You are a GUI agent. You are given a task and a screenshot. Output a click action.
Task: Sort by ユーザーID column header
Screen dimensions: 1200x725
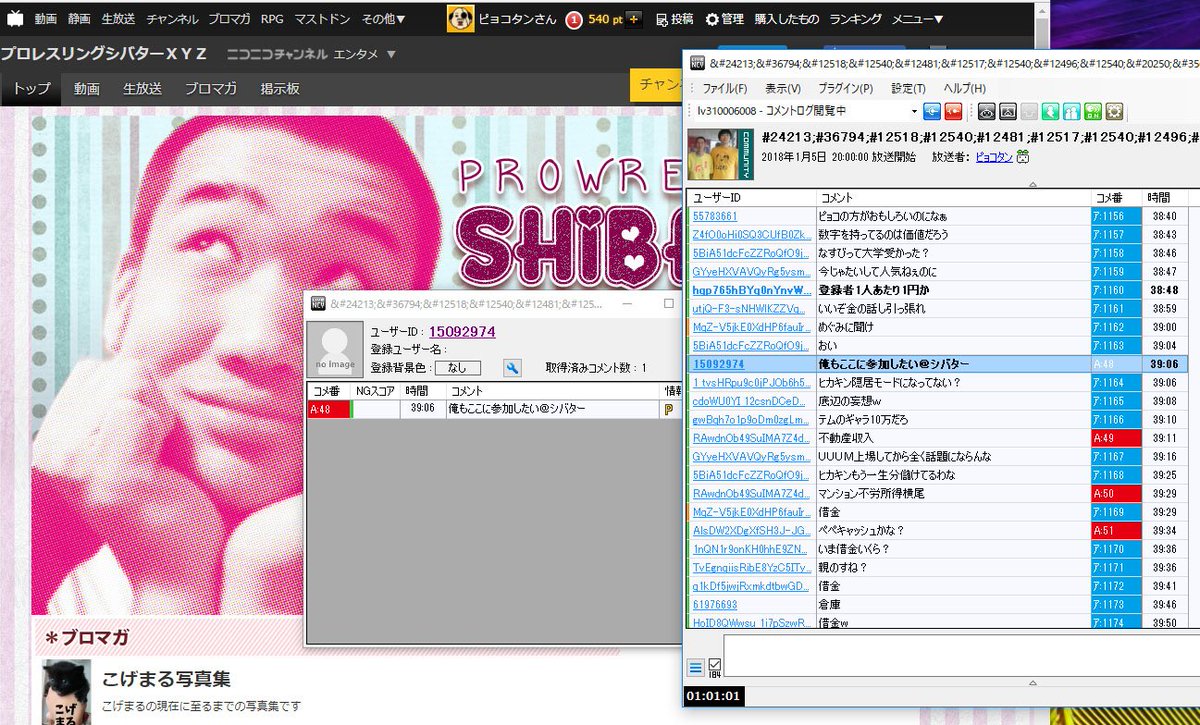tap(752, 198)
